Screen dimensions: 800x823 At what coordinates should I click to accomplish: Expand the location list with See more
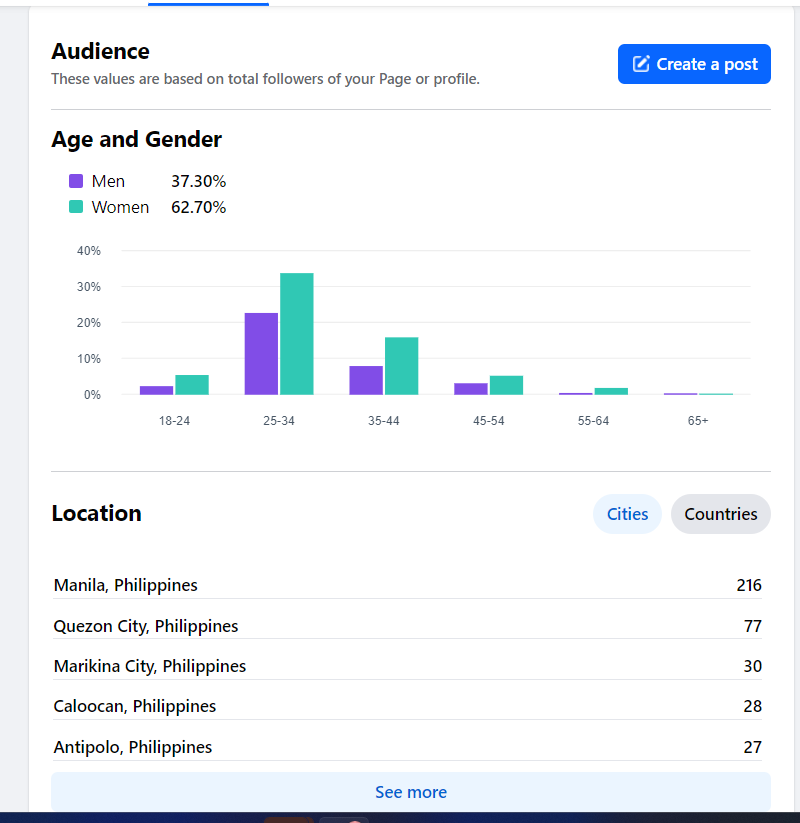(x=410, y=792)
